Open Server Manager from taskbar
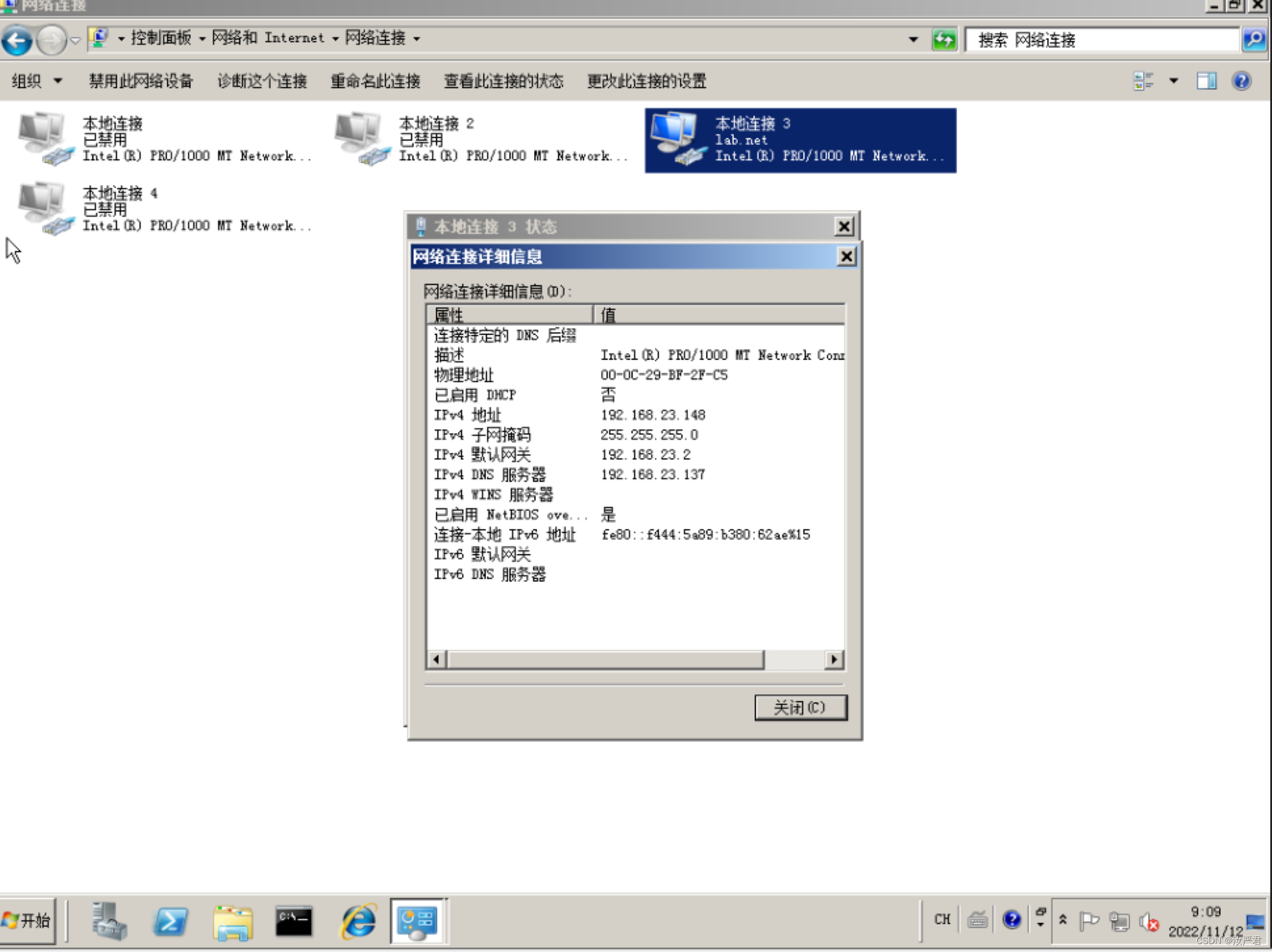The height and width of the screenshot is (952, 1272). tap(109, 921)
